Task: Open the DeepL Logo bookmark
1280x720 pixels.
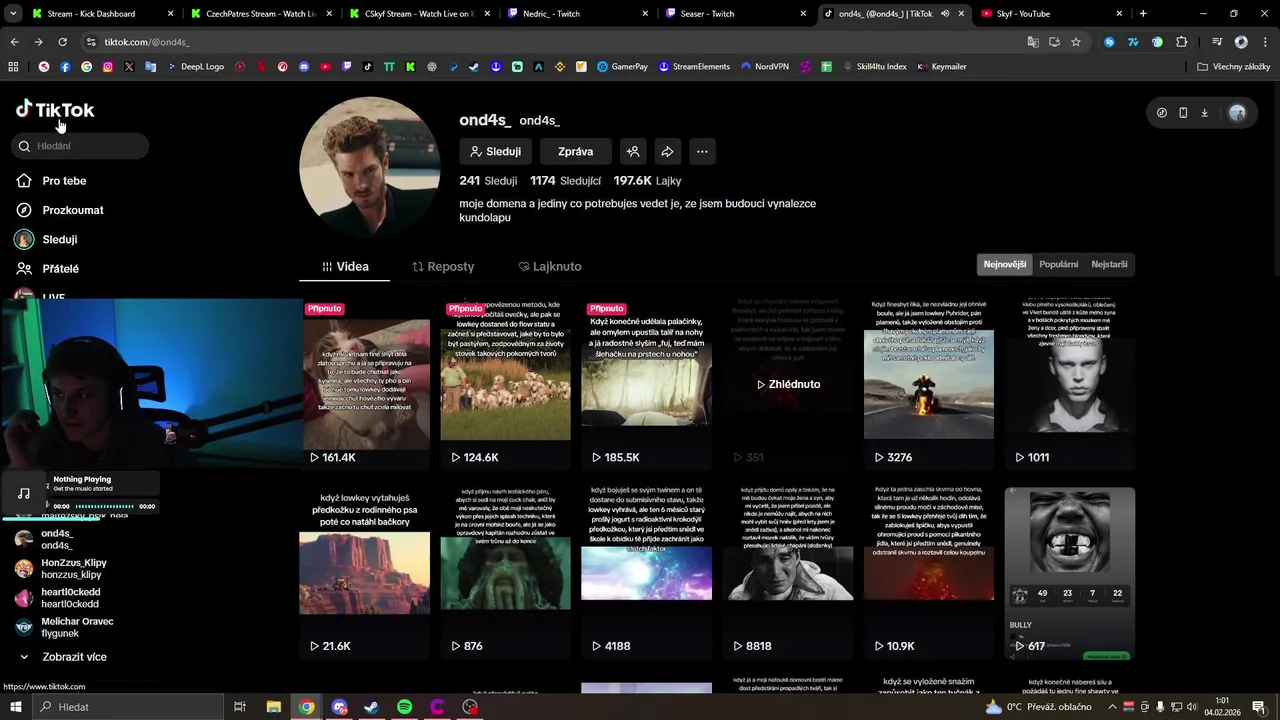Action: 196,67
